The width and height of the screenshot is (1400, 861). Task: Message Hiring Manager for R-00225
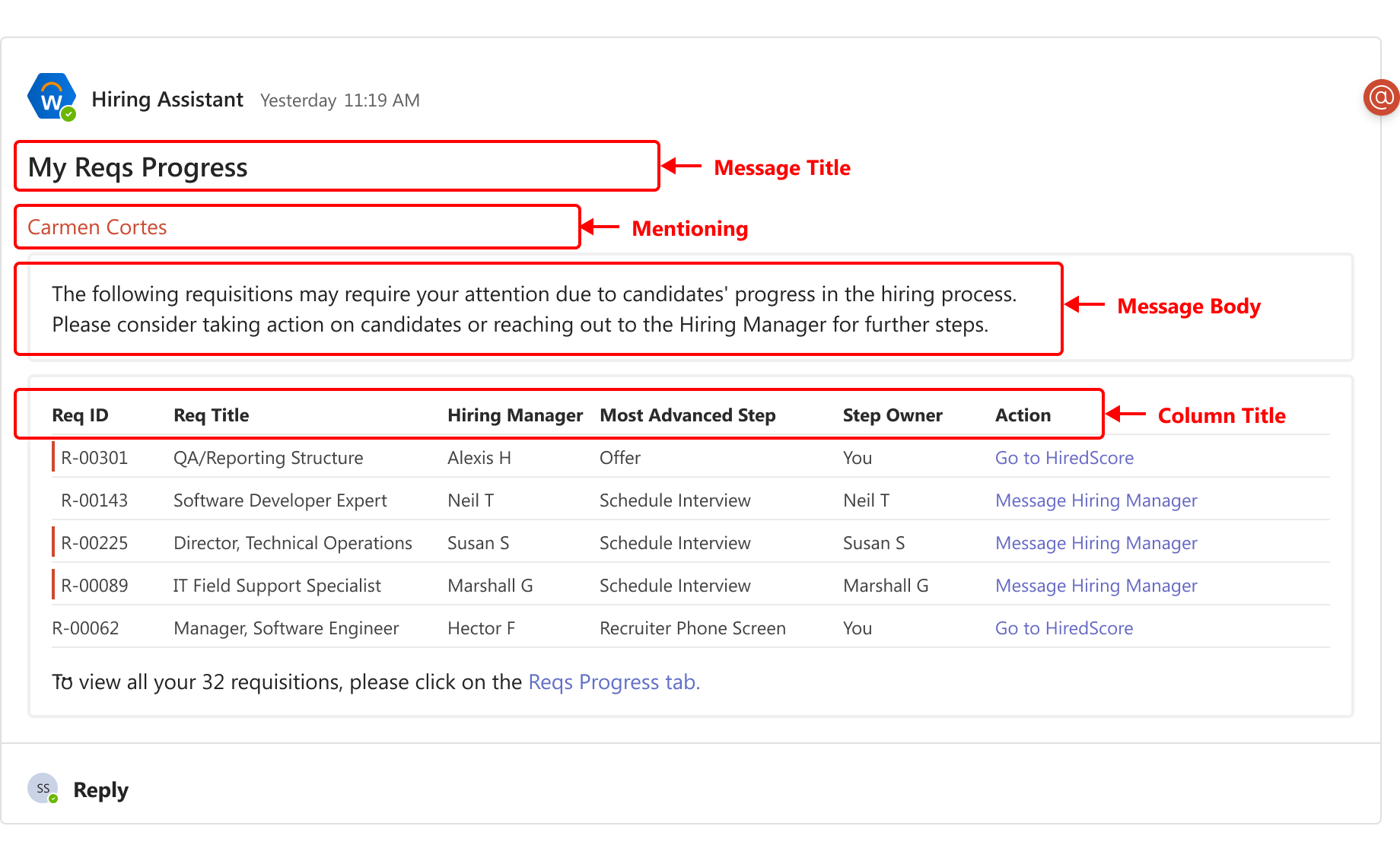pyautogui.click(x=1096, y=543)
